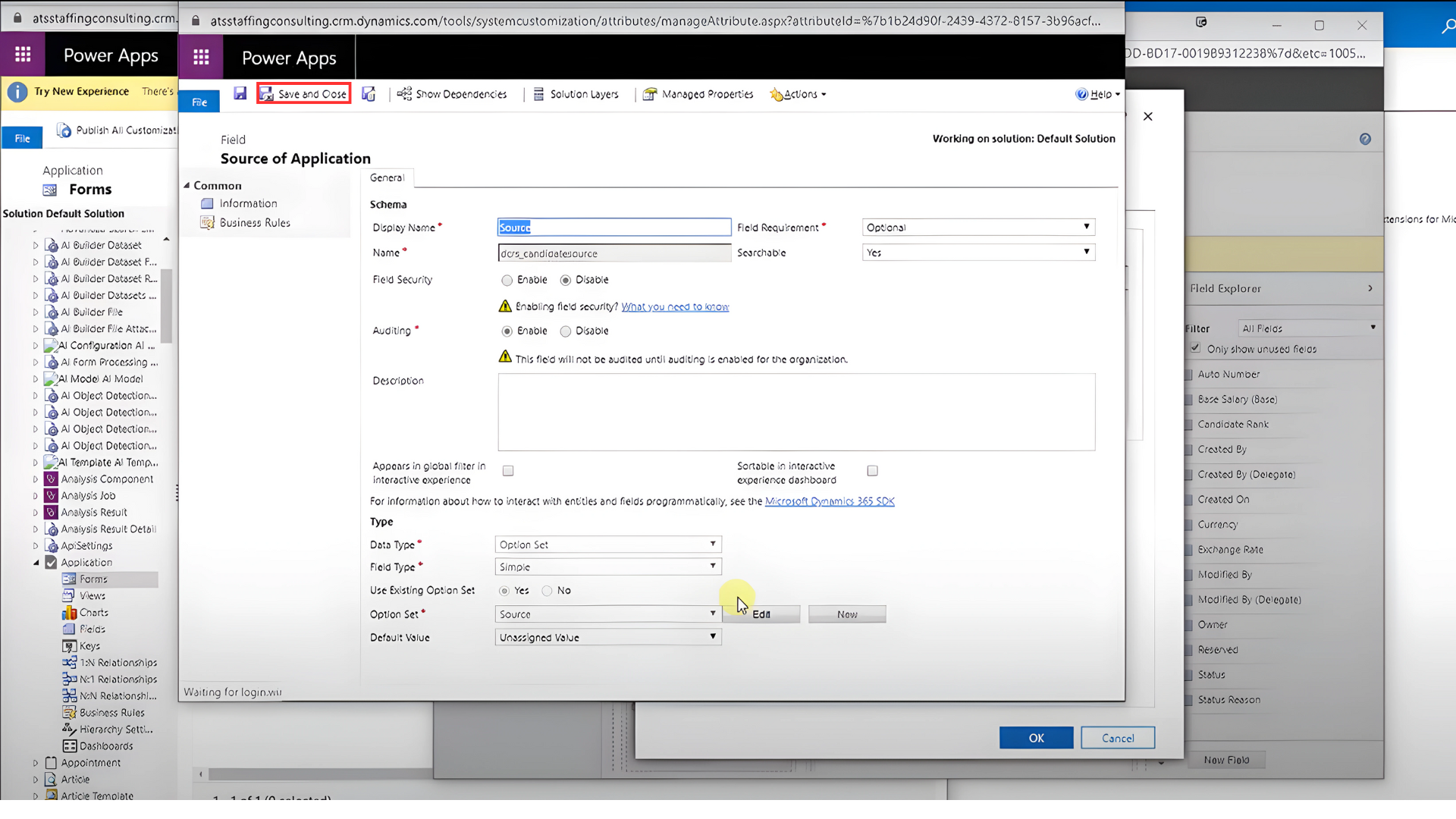
Task: Expand Field Explorer panel chevron
Action: pyautogui.click(x=1370, y=288)
